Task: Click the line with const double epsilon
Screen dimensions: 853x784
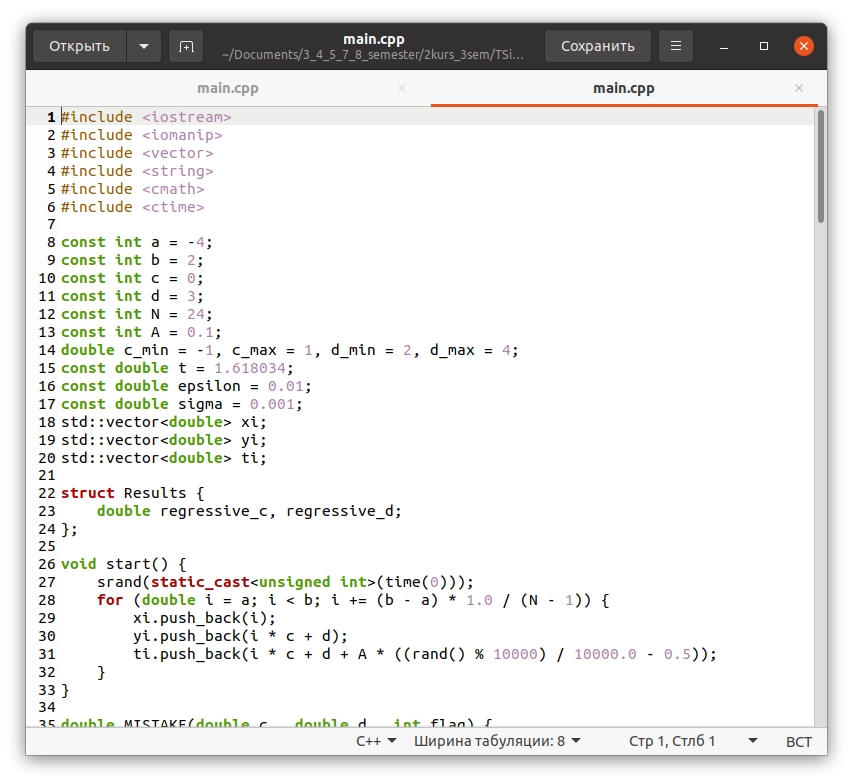Action: (x=185, y=386)
